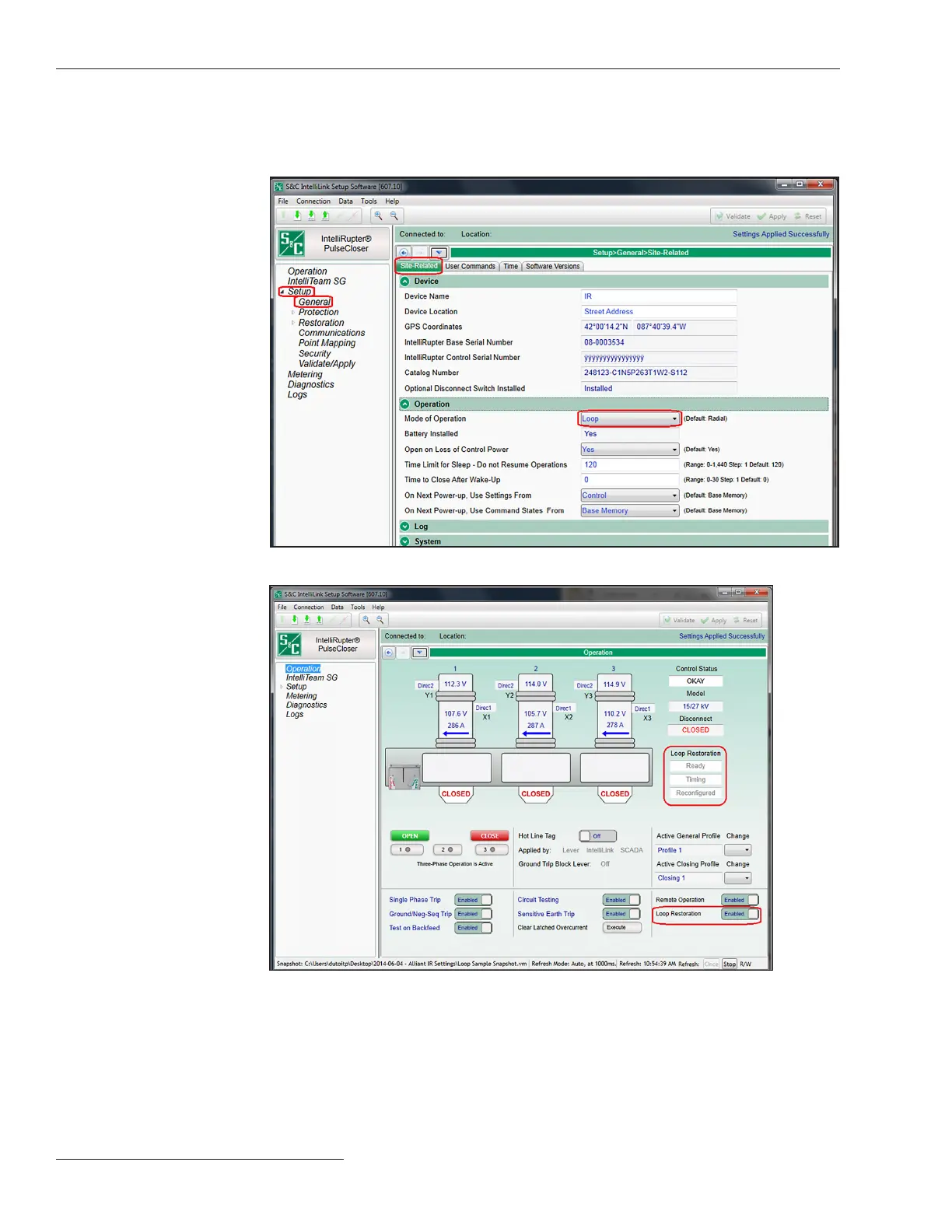
Task: Open Tools menu in lower window
Action: pos(358,607)
